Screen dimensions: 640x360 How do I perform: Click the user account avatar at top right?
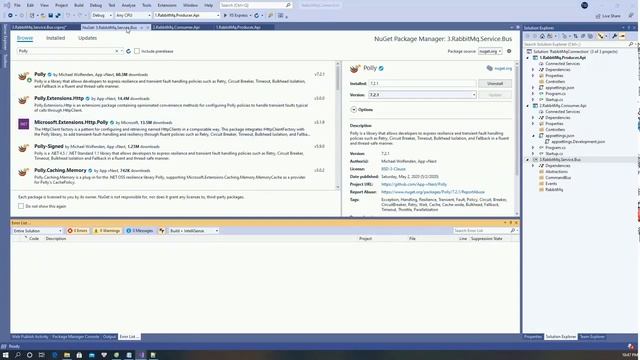pos(584,5)
